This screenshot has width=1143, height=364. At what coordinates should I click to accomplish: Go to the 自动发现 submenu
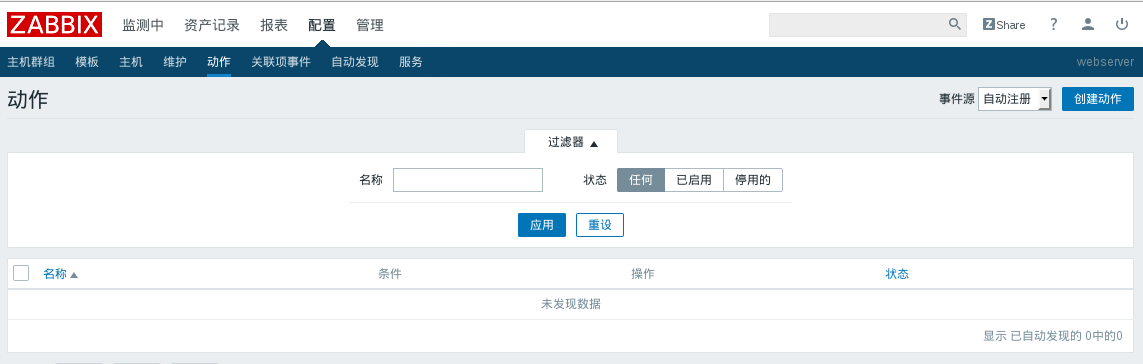(x=355, y=62)
